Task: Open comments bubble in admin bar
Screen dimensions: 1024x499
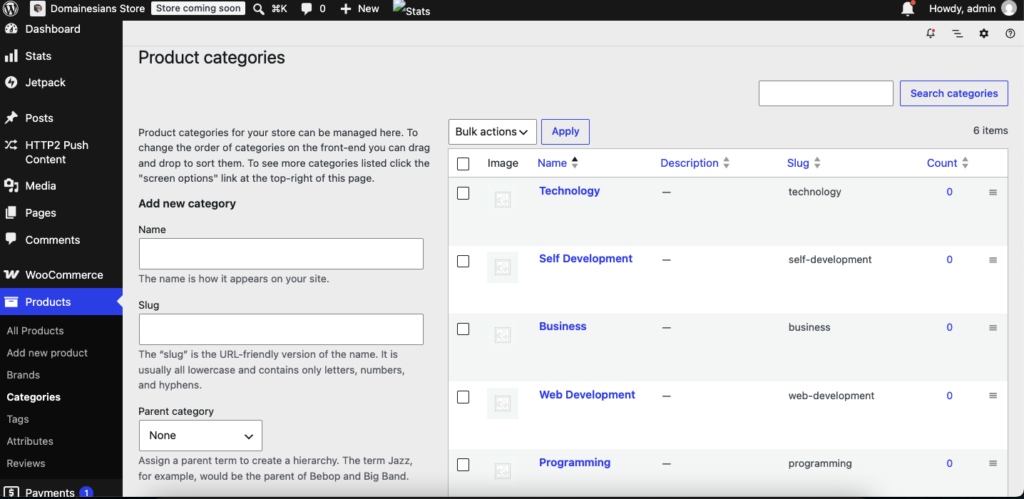Action: tap(306, 9)
